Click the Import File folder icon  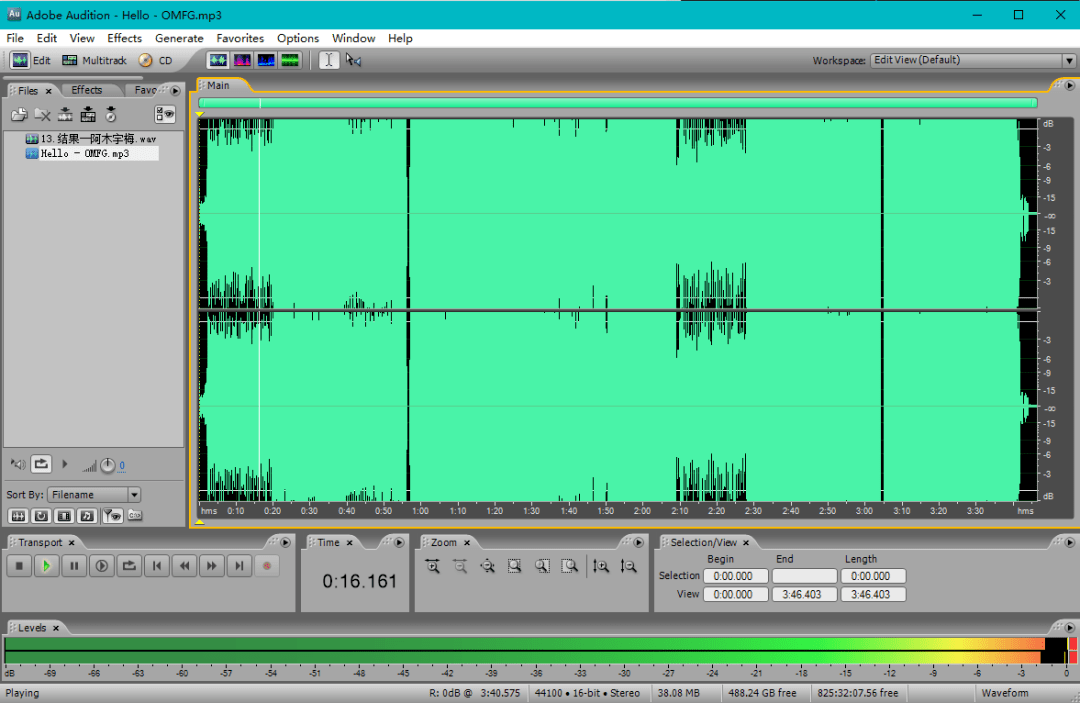click(x=19, y=115)
